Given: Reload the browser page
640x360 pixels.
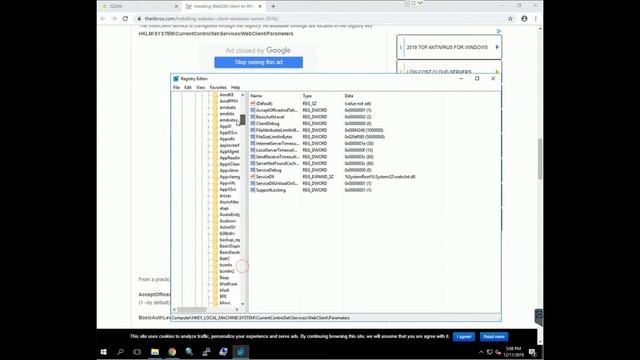Looking at the screenshot, I should [125, 19].
